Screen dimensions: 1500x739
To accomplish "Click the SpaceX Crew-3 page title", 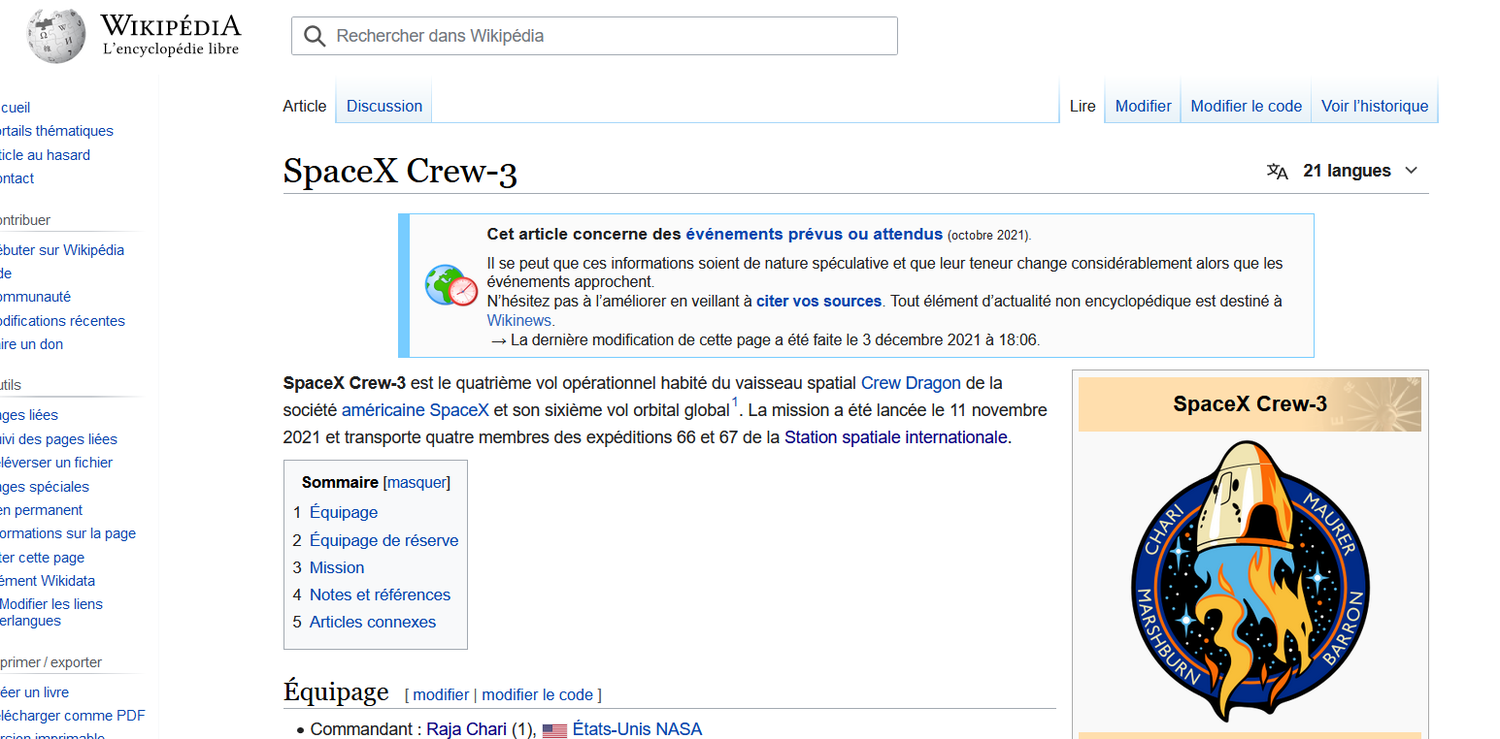I will click(400, 171).
